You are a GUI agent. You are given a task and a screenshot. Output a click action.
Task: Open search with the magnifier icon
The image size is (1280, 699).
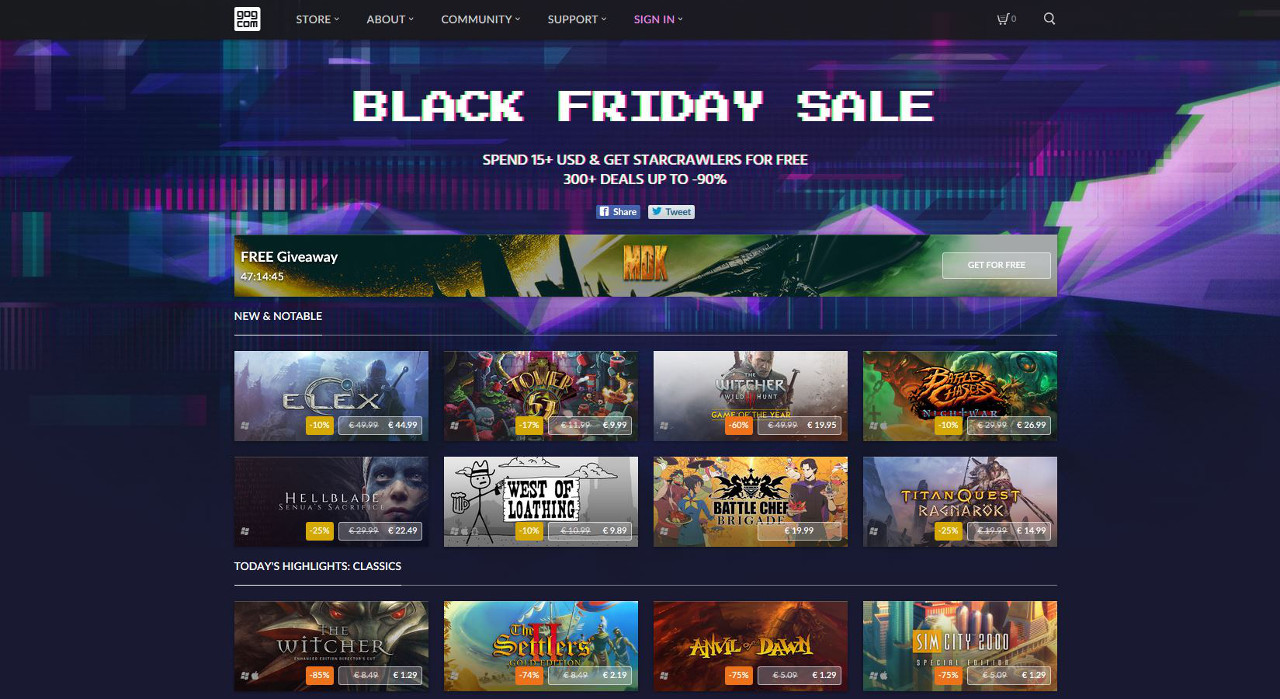(x=1049, y=19)
